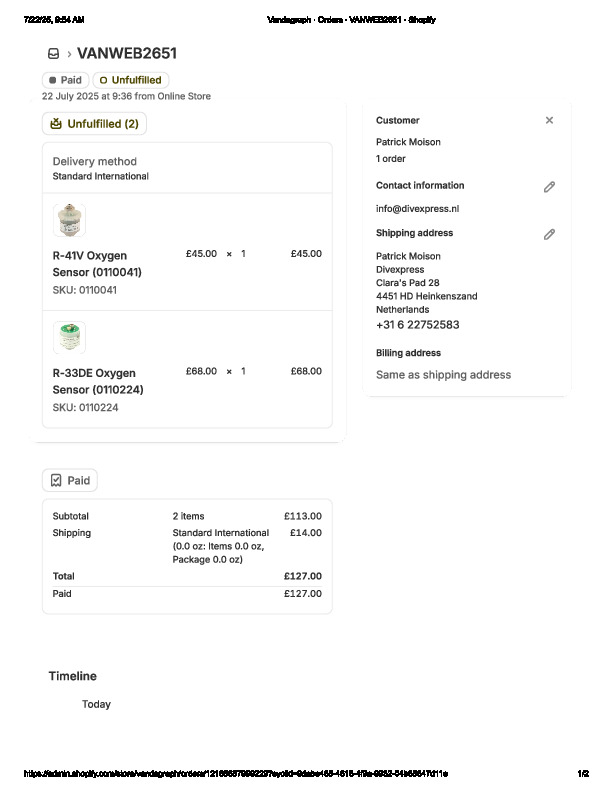This screenshot has width=612, height=792.
Task: Click the Standard International delivery method
Action: click(x=100, y=176)
